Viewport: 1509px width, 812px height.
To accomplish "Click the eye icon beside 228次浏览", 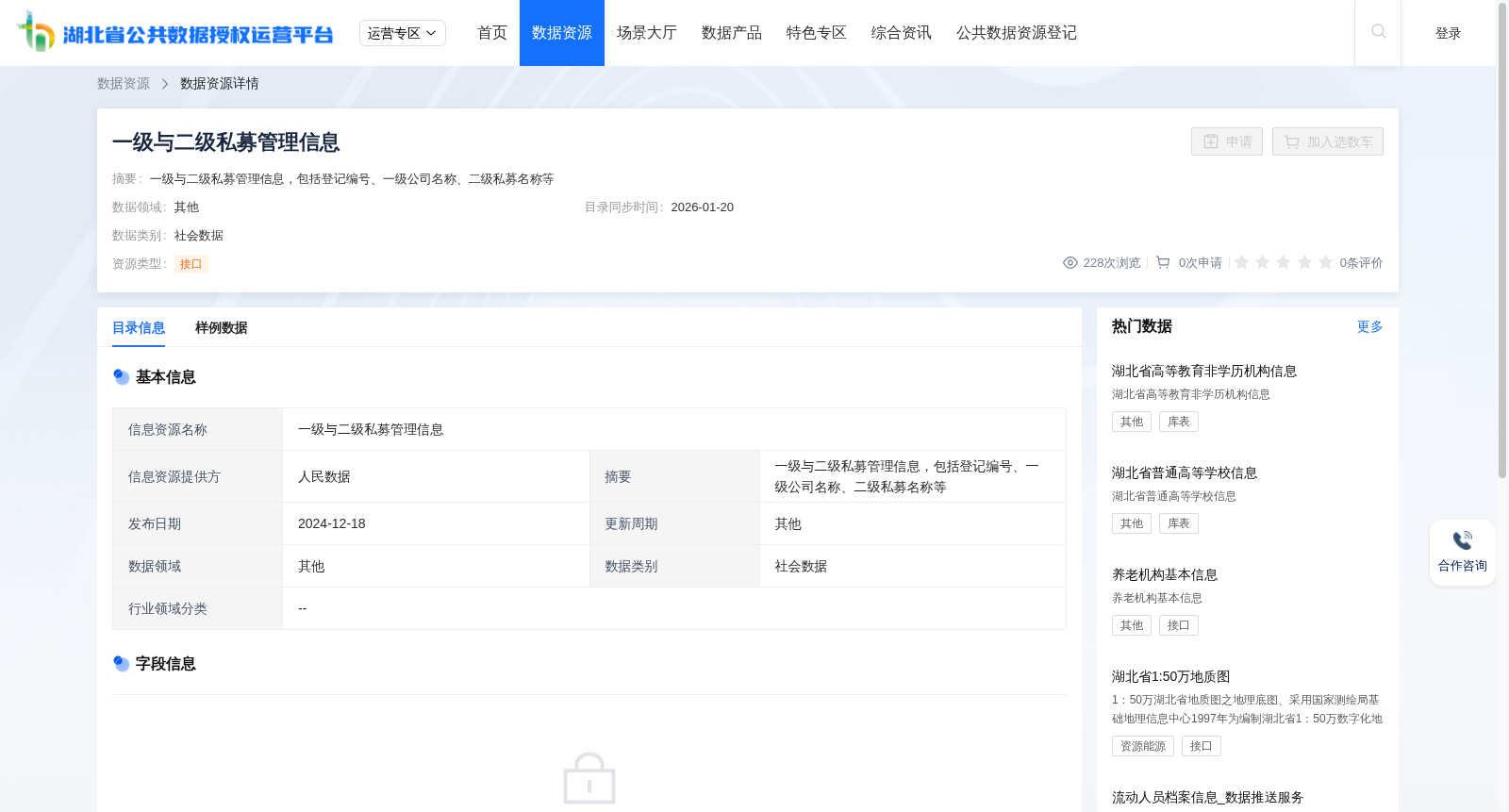I will pyautogui.click(x=1070, y=263).
